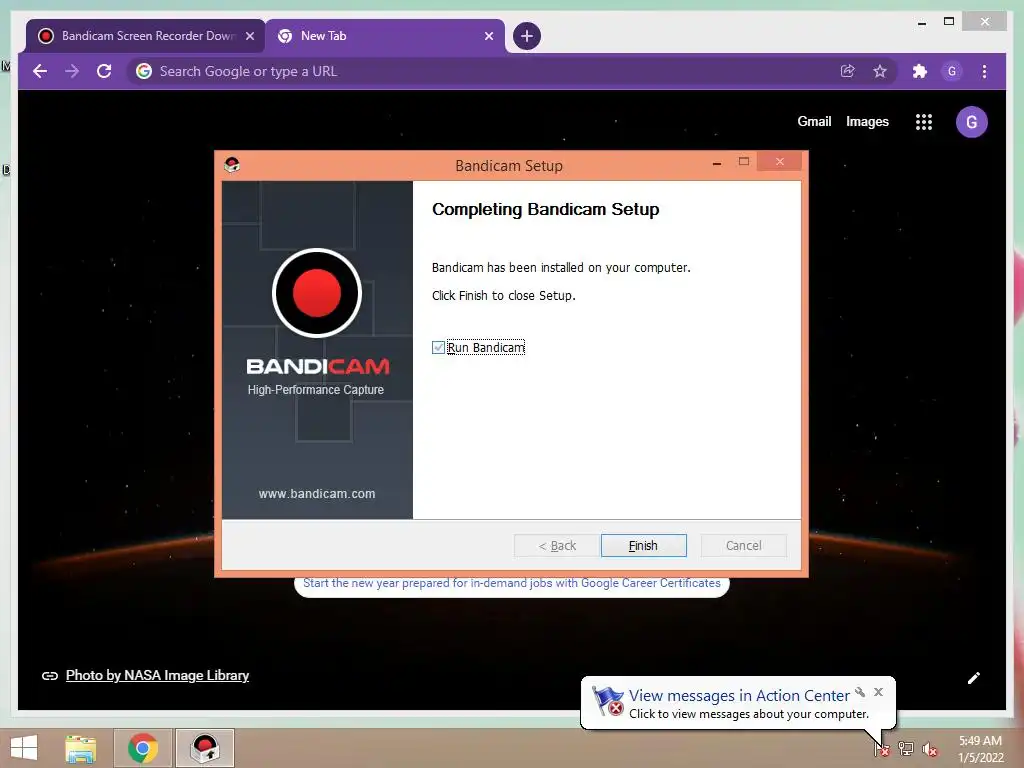Open Google Career Certificates promo link
1024x768 pixels.
pyautogui.click(x=511, y=583)
